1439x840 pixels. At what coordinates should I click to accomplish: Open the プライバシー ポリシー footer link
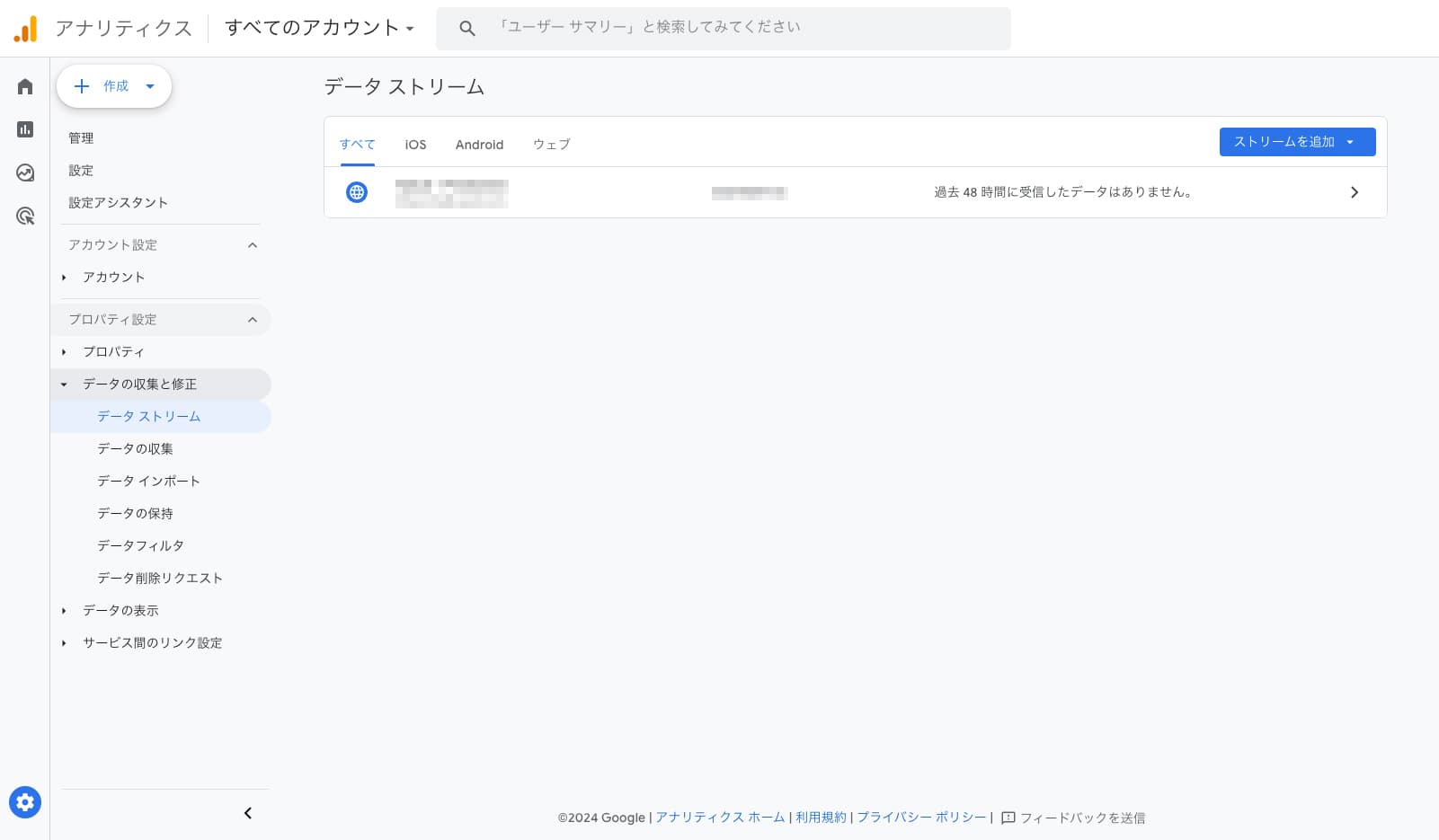coord(921,818)
